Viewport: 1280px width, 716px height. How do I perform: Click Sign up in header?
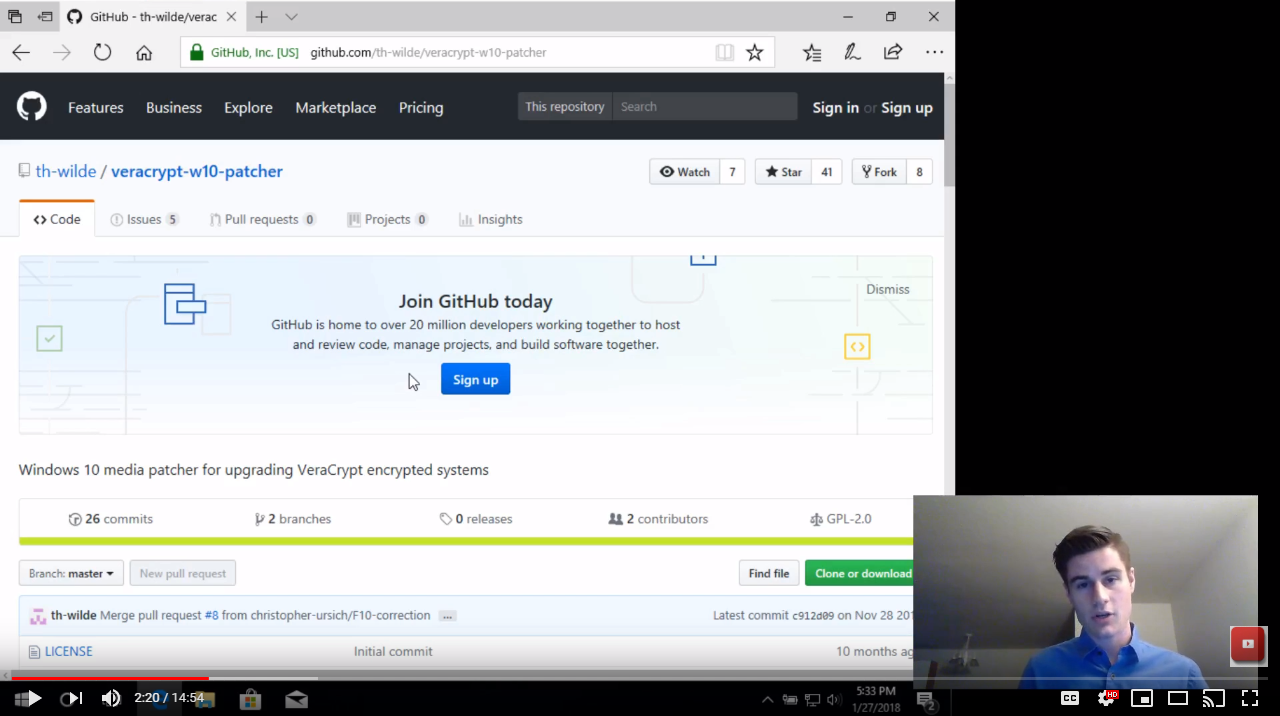(907, 107)
